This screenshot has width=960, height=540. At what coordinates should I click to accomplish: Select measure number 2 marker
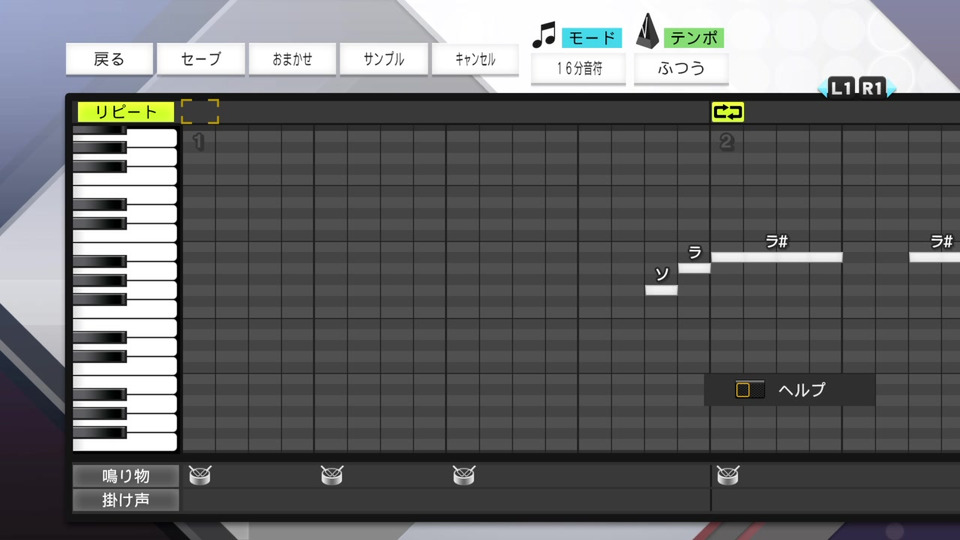[x=726, y=141]
